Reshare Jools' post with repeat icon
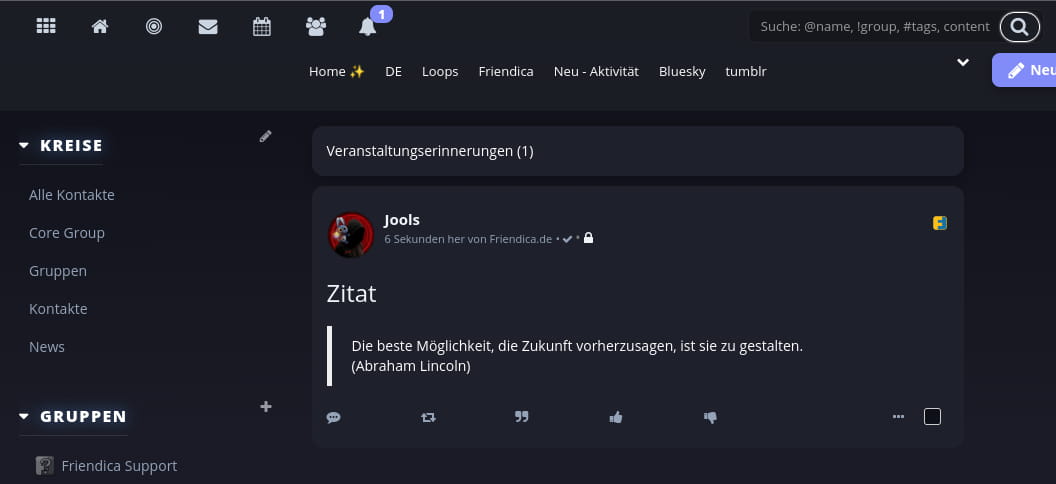Image resolution: width=1056 pixels, height=484 pixels. (429, 417)
